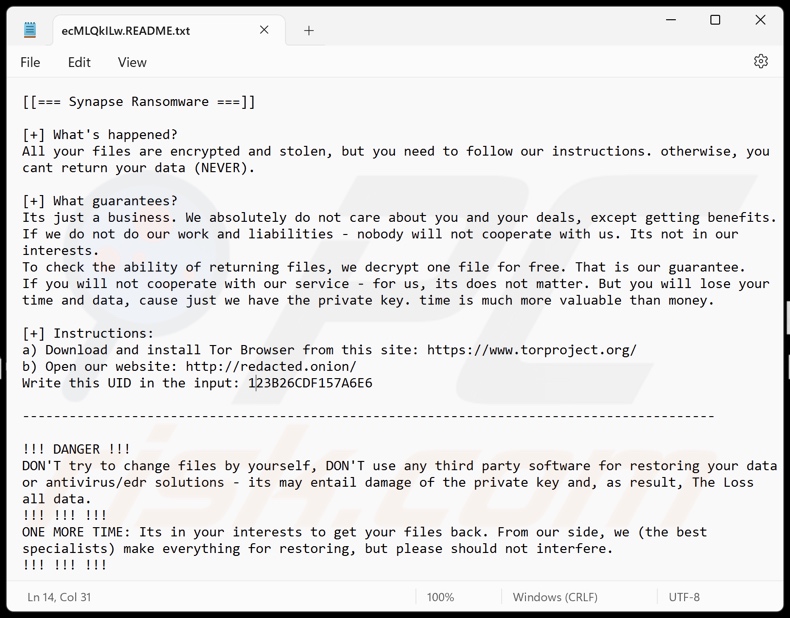Click the Ln 14, Col 31 status indicator
Image resolution: width=790 pixels, height=618 pixels.
click(60, 597)
